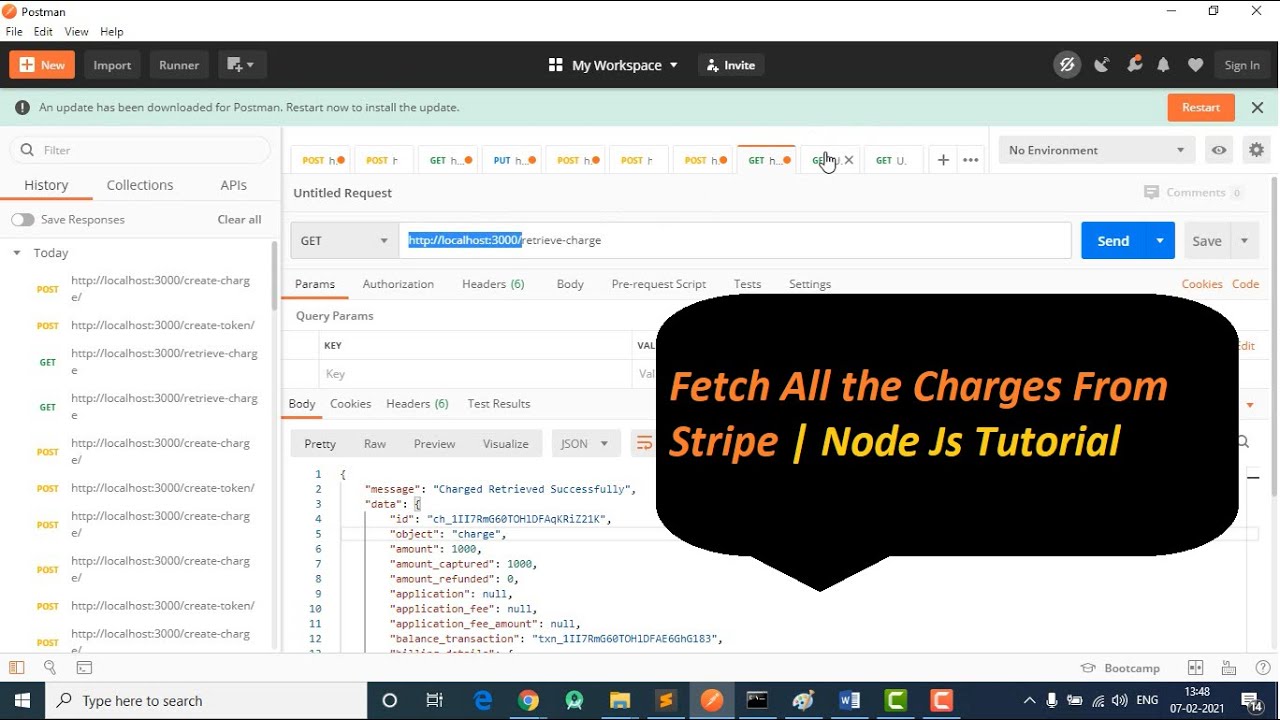
Task: Toggle response line wrap icon
Action: coord(644,443)
